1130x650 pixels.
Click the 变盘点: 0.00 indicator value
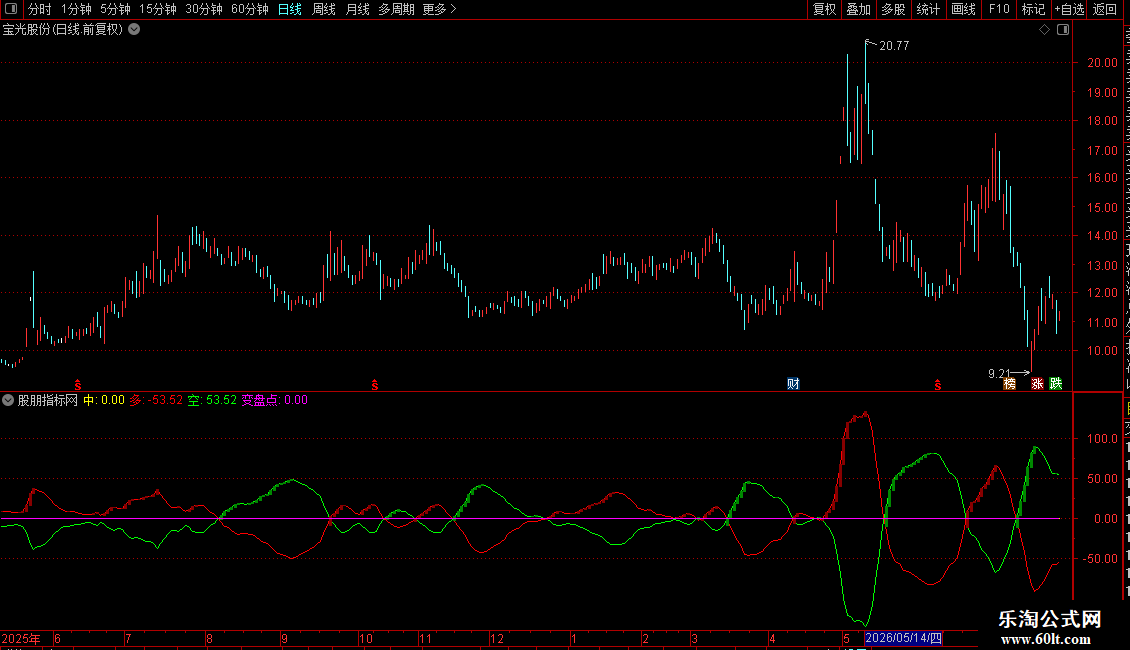[x=275, y=400]
